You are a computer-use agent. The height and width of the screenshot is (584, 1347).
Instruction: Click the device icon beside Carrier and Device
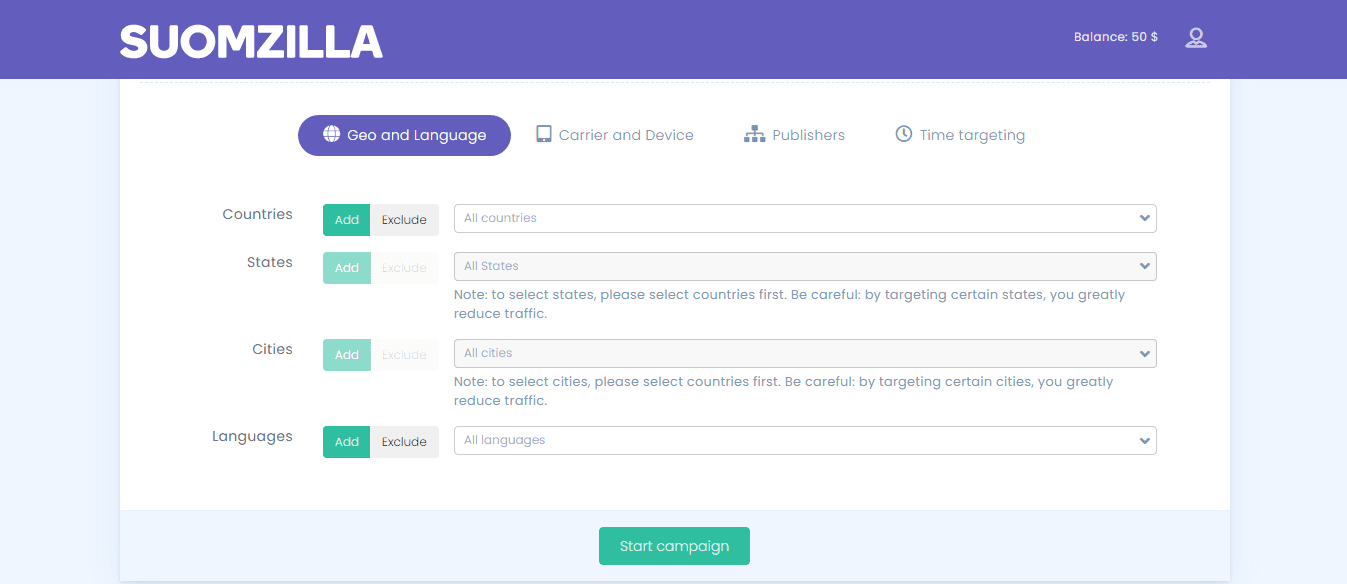544,134
